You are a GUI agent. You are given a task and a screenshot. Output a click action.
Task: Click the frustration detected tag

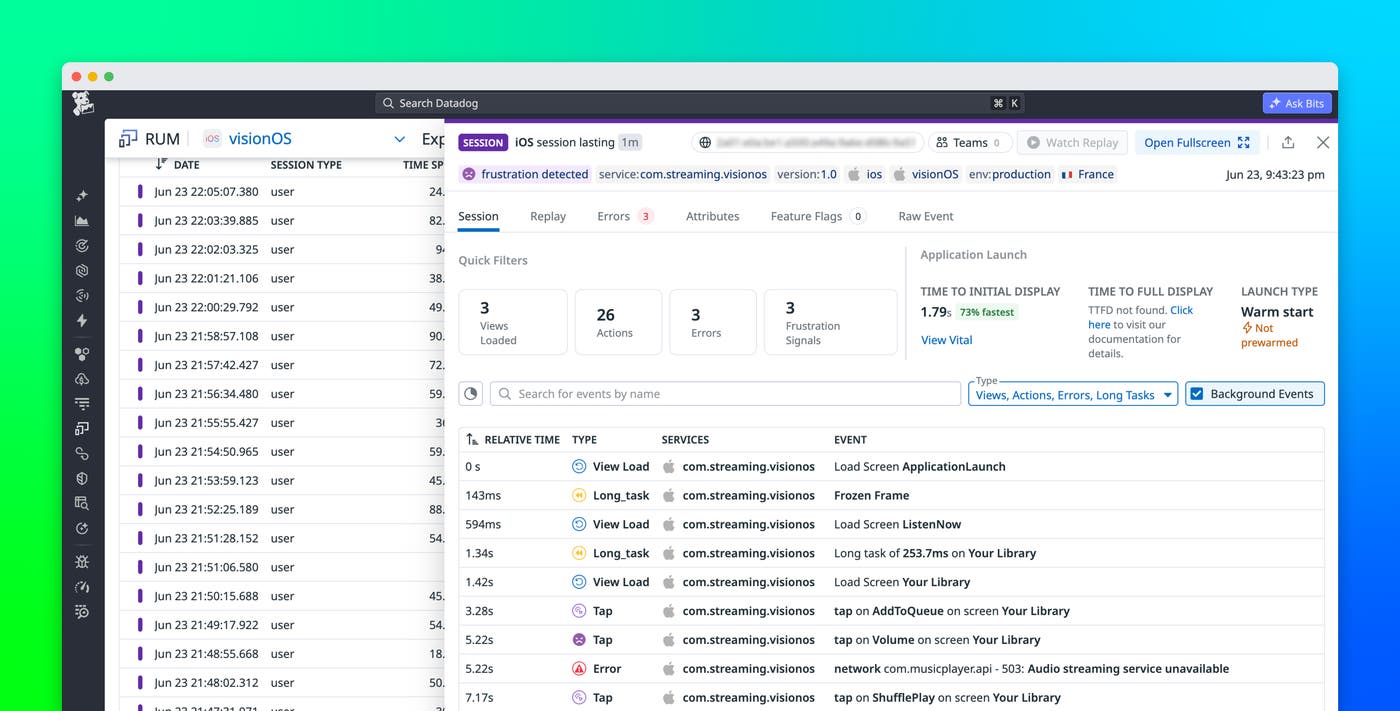(x=525, y=174)
